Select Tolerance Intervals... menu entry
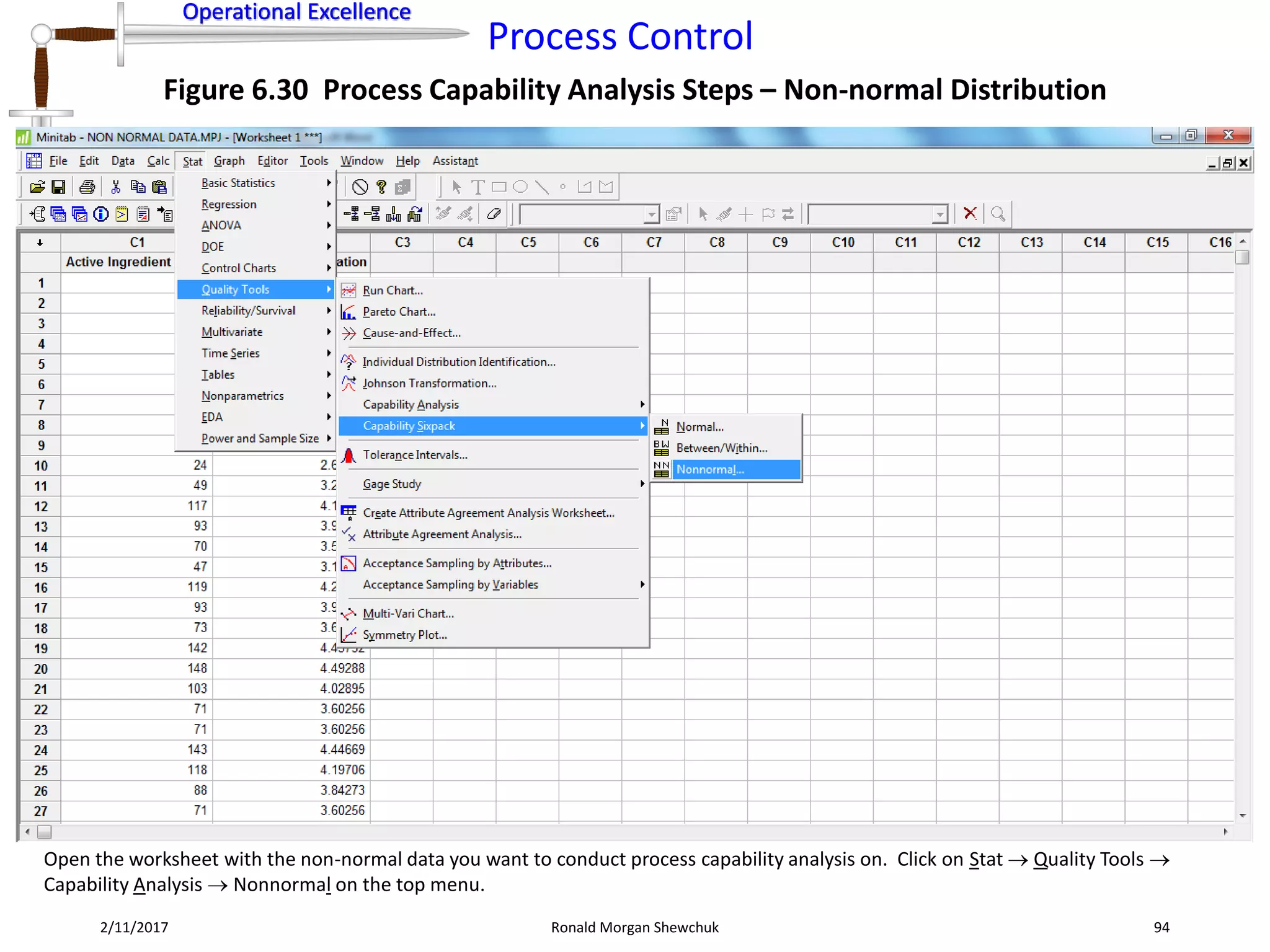 tap(493, 455)
